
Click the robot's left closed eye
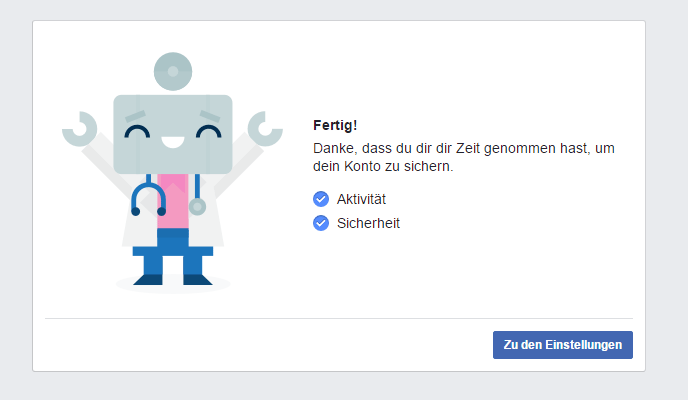[137, 131]
